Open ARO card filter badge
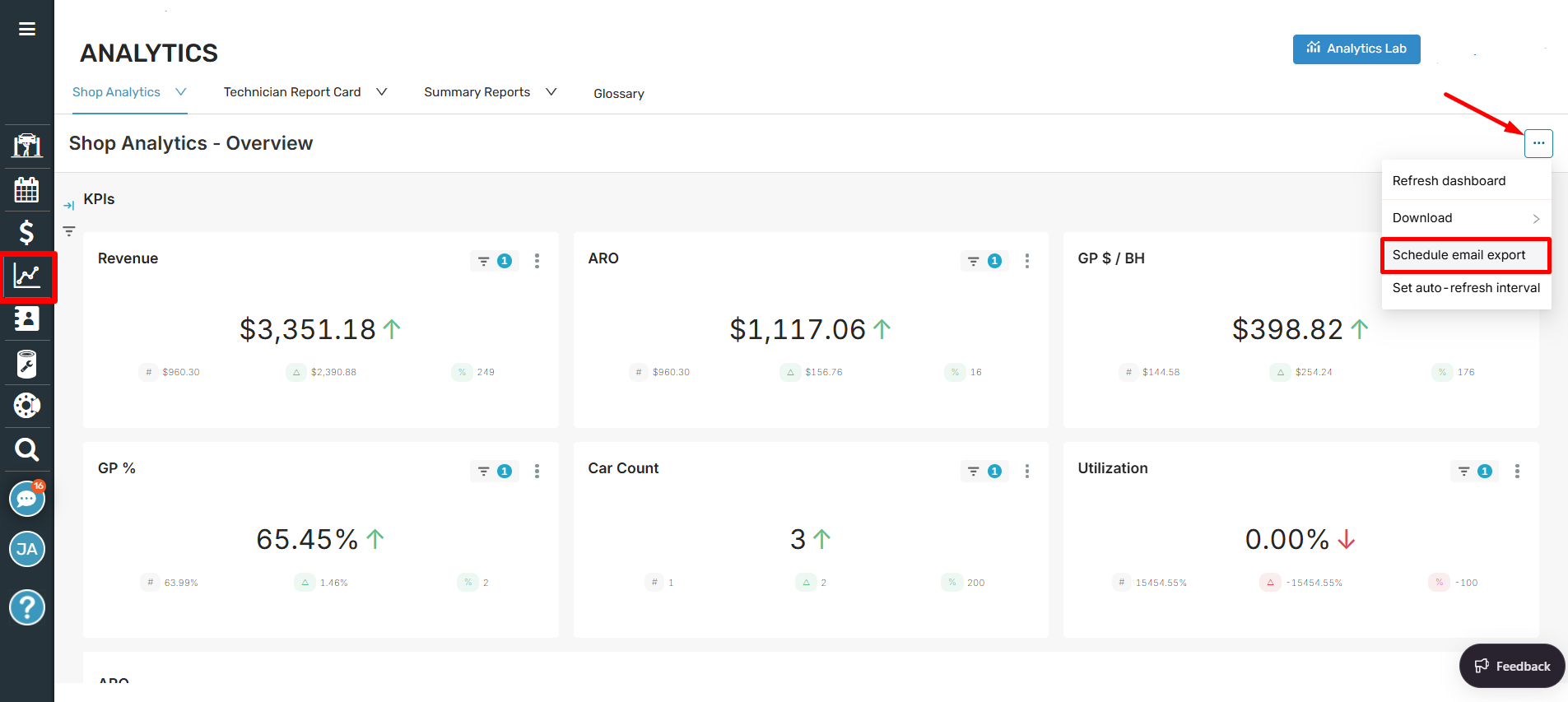The height and width of the screenshot is (702, 1568). pos(984,261)
